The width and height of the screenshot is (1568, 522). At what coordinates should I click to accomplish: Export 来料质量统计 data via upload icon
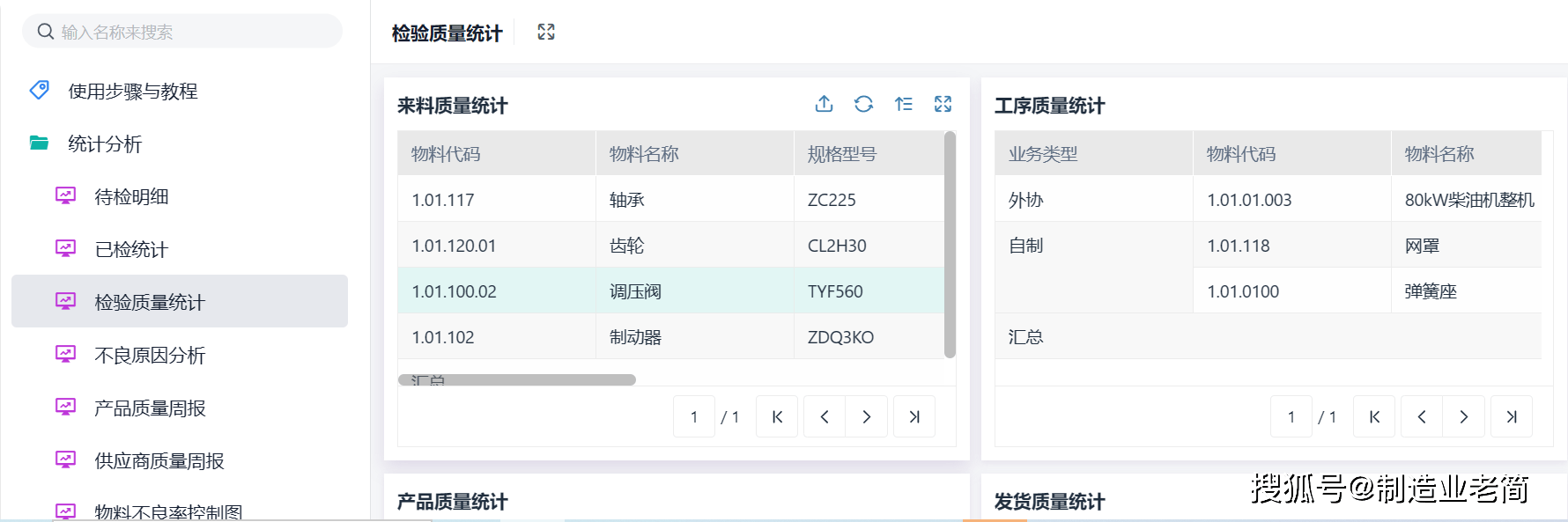[824, 104]
